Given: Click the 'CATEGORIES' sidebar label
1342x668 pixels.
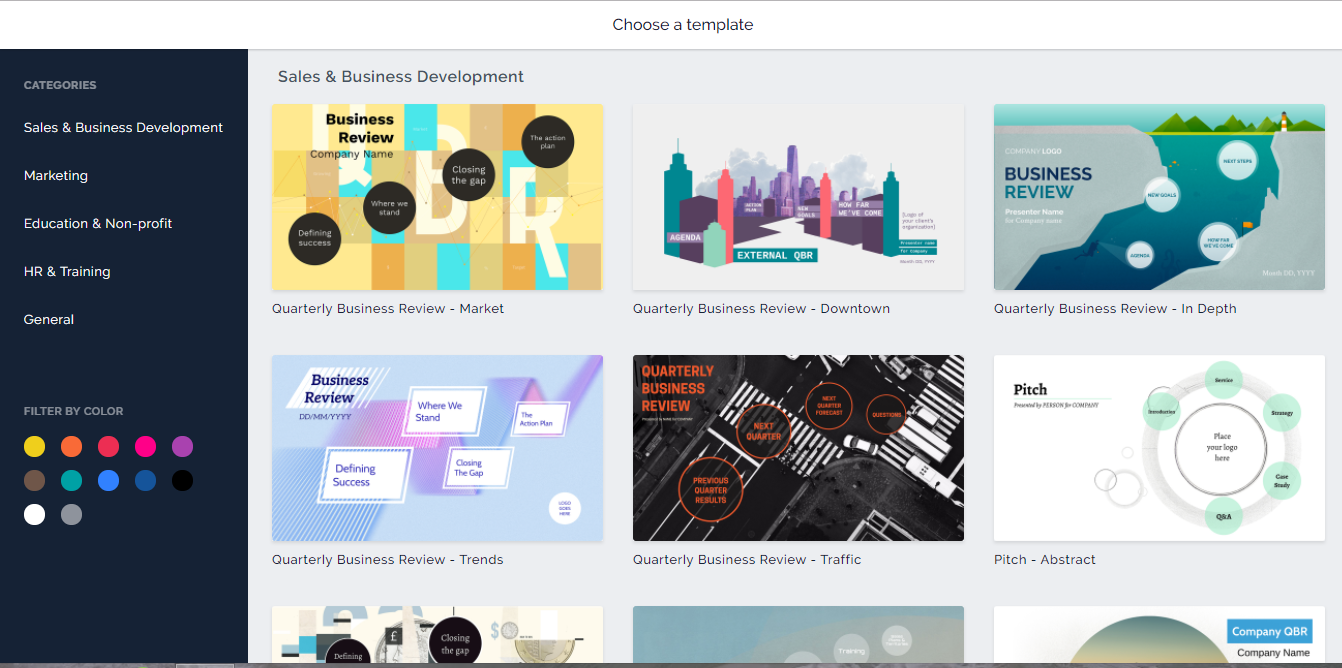Looking at the screenshot, I should tap(60, 85).
